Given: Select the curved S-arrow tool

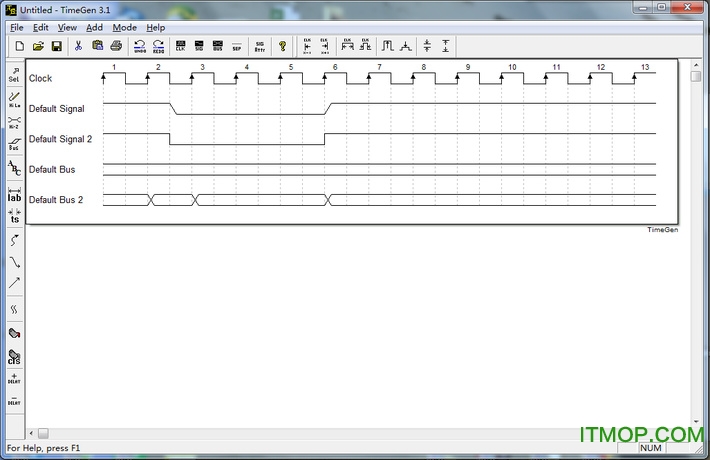Looking at the screenshot, I should 14,240.
